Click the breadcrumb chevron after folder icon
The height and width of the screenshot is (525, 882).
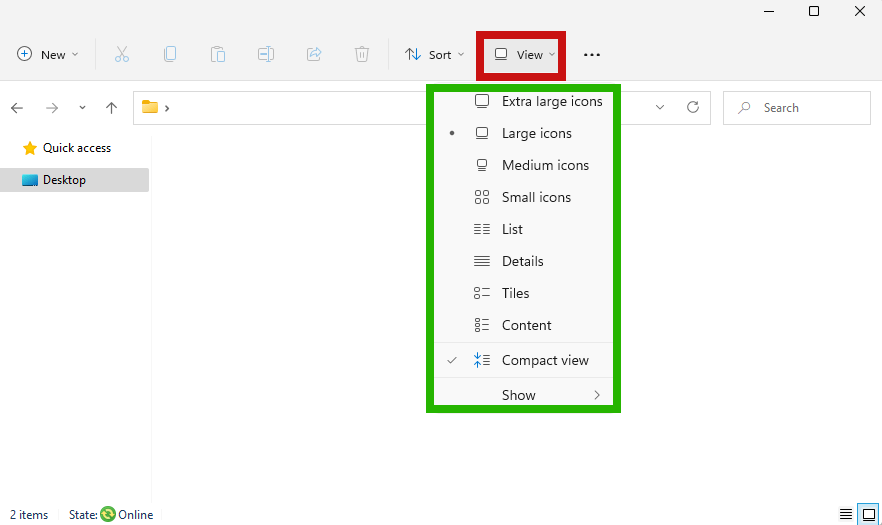click(x=167, y=107)
